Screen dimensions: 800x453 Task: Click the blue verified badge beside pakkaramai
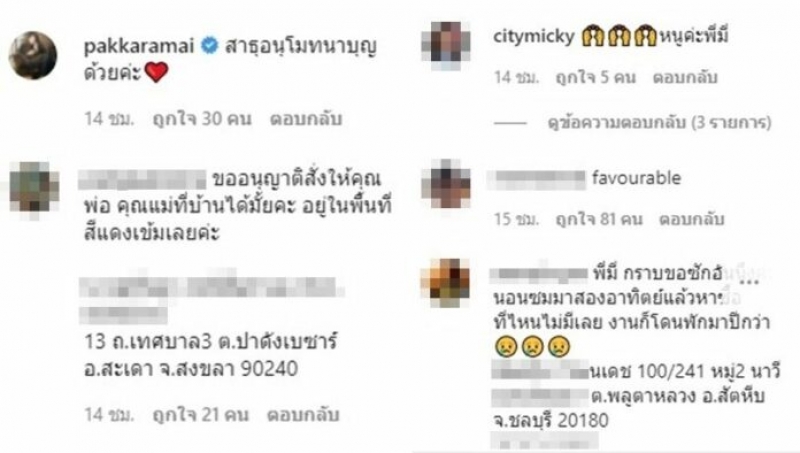coord(209,45)
